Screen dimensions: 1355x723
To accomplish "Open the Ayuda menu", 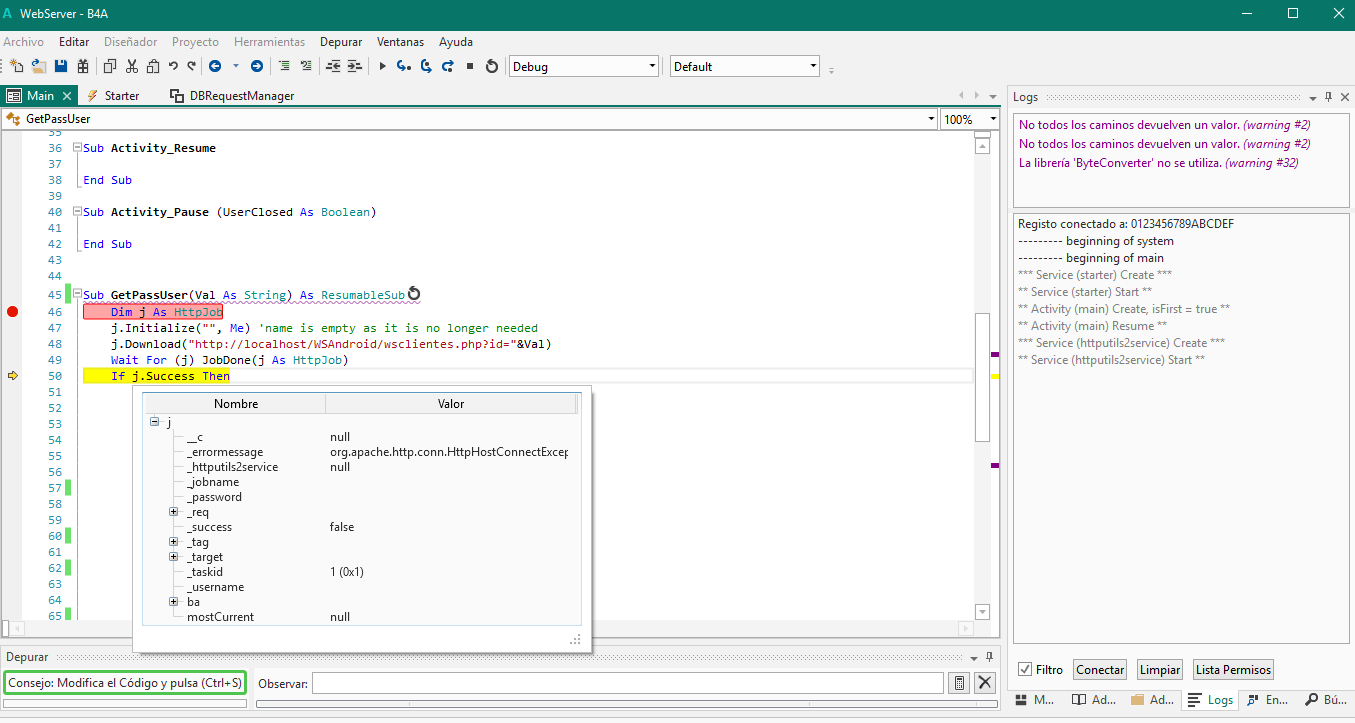I will (x=456, y=42).
